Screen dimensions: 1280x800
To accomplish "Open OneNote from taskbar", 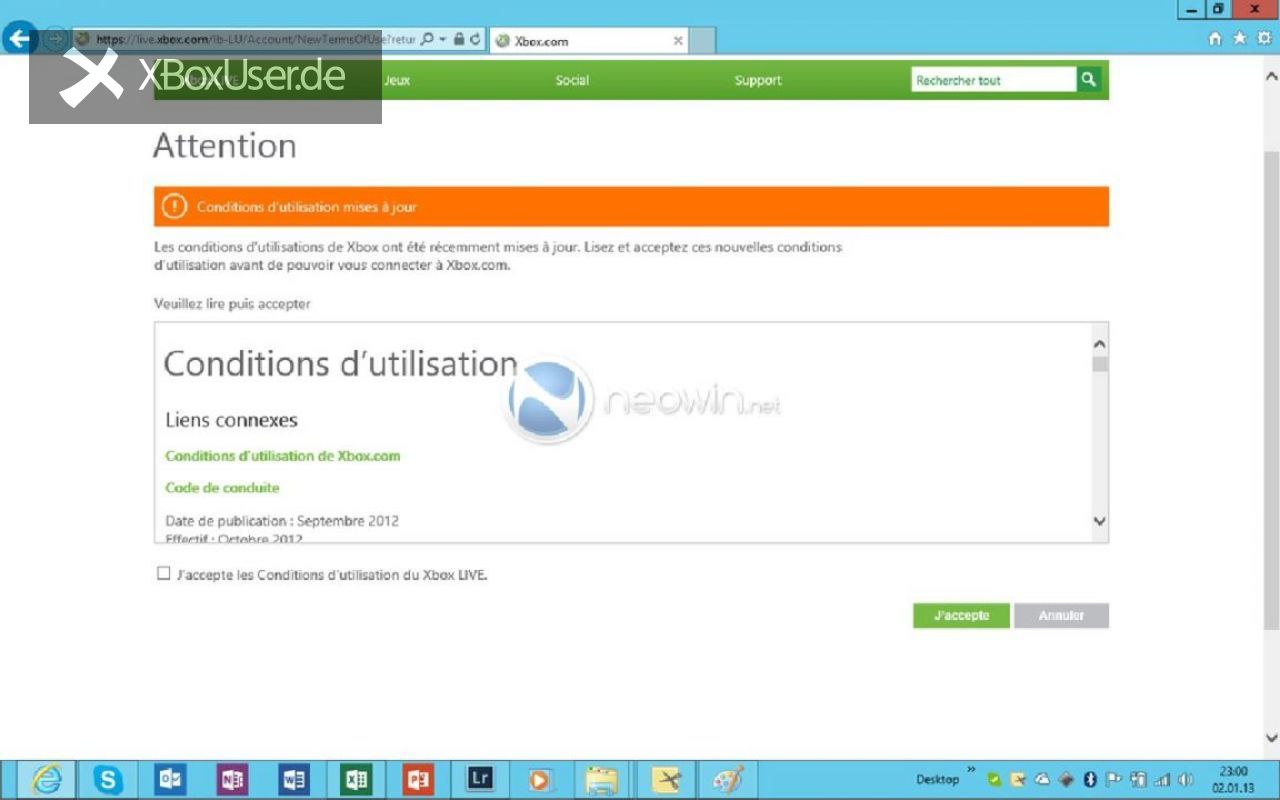I will click(232, 779).
